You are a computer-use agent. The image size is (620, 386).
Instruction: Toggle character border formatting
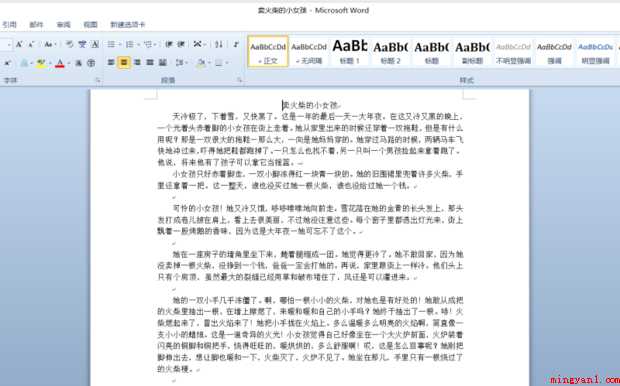[95, 45]
